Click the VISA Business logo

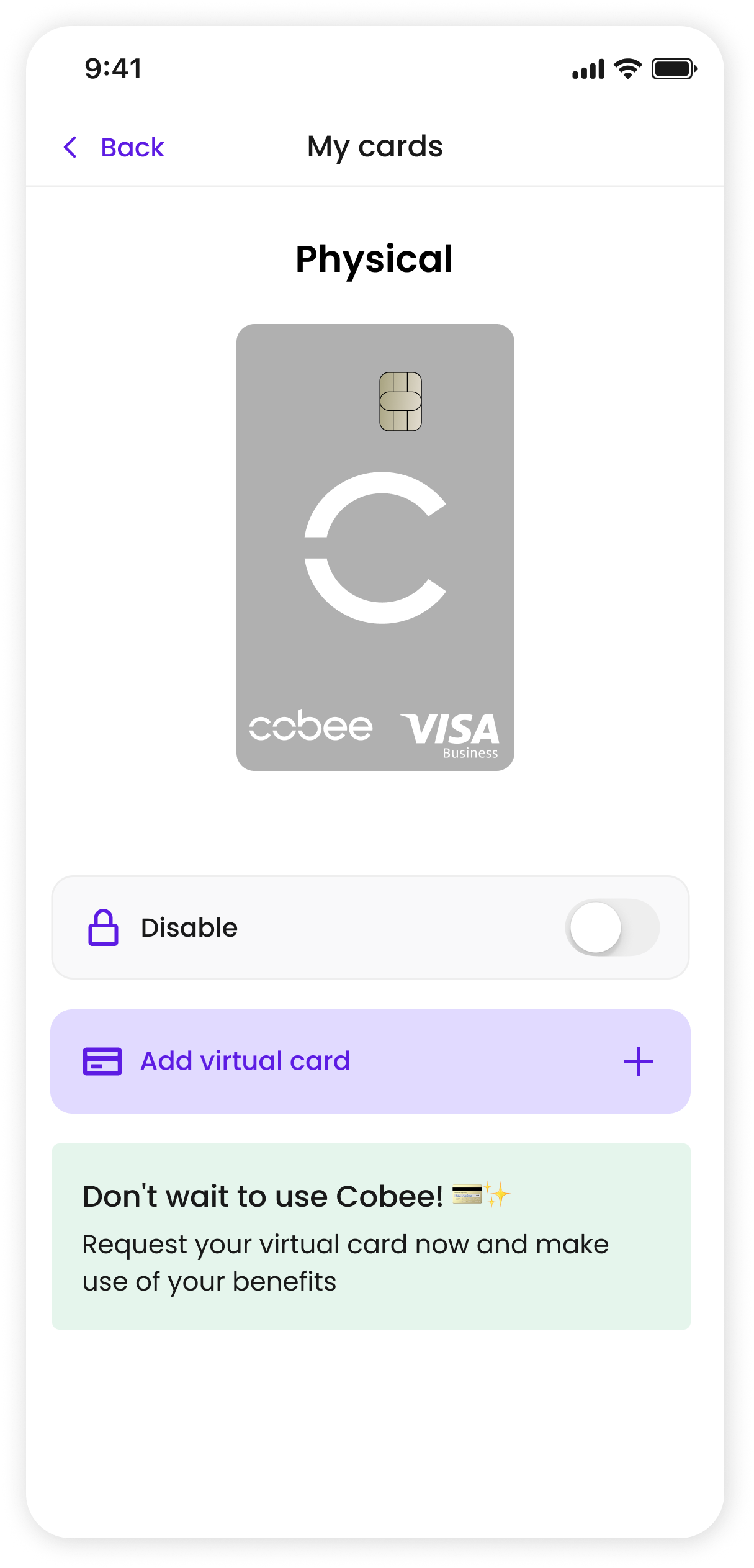tap(451, 736)
